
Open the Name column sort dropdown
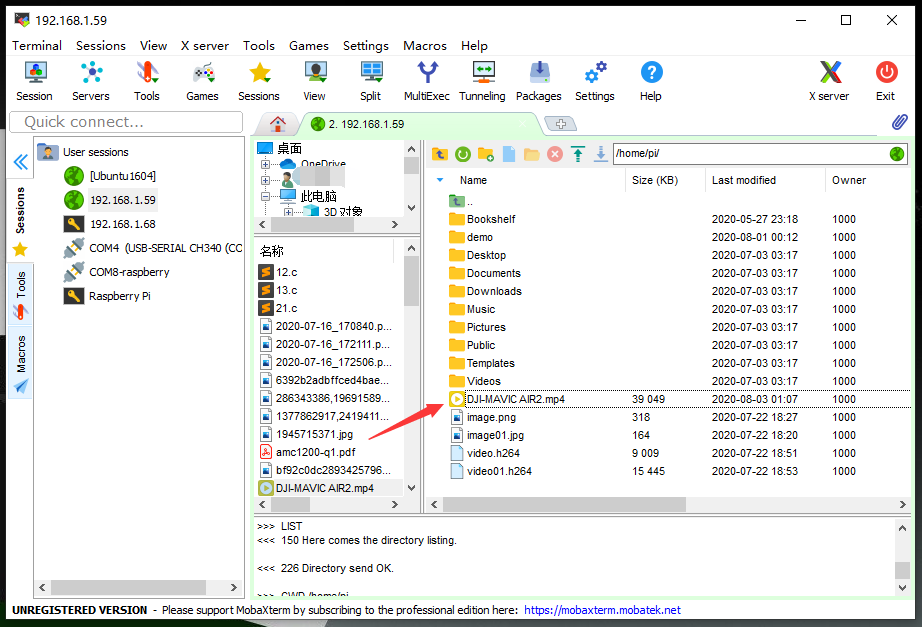coord(440,180)
